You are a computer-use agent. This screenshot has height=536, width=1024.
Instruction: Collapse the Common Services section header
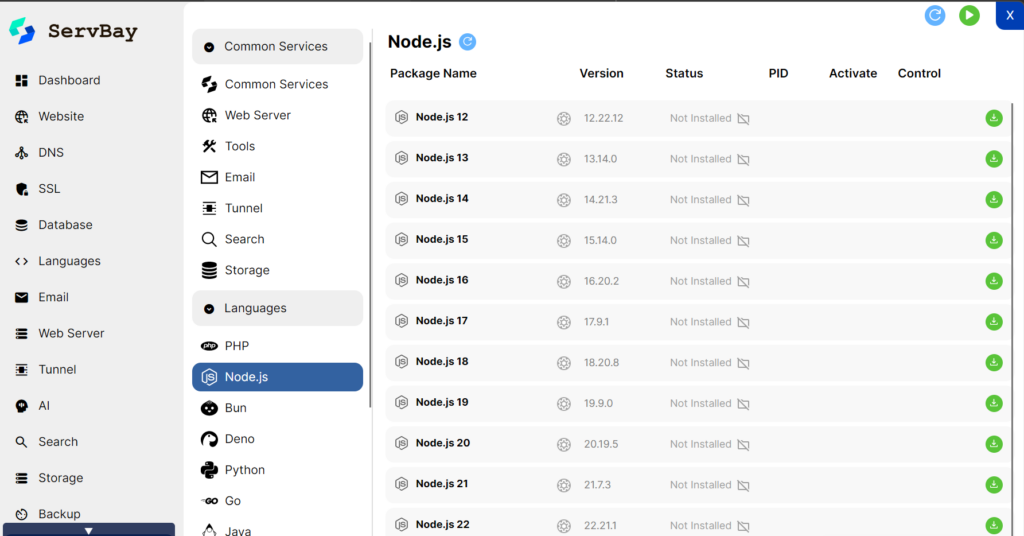point(277,47)
